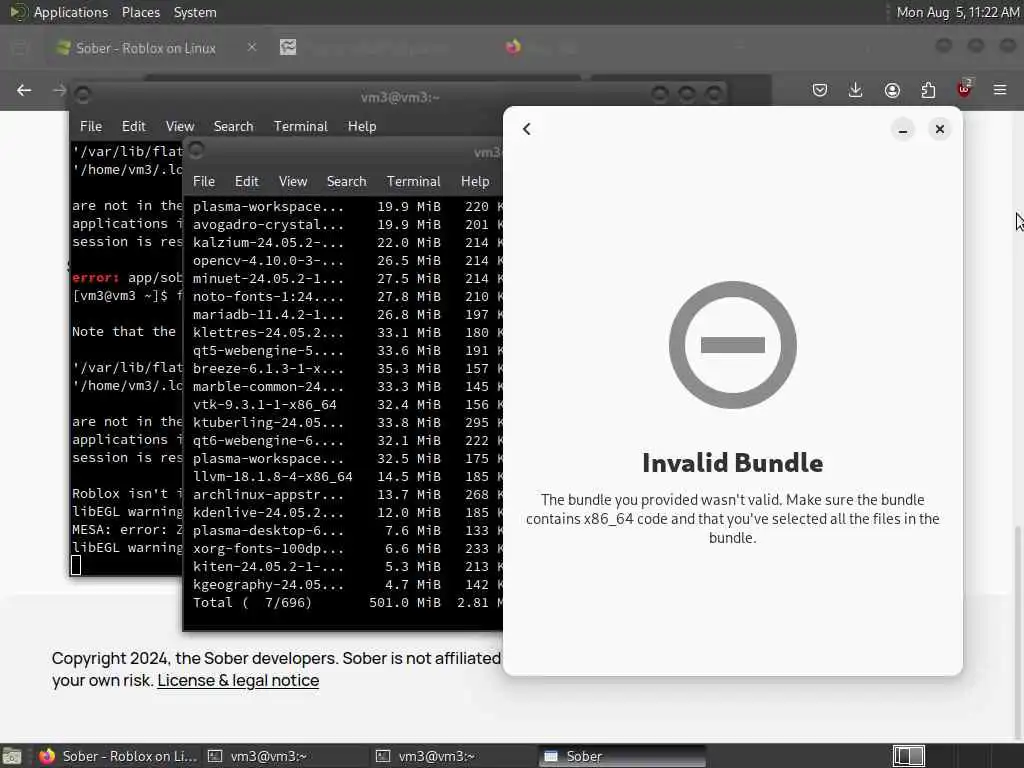Click the vtk-9.3.1-1-x86_64 package row
Viewport: 1024px width, 768px height.
pos(347,405)
